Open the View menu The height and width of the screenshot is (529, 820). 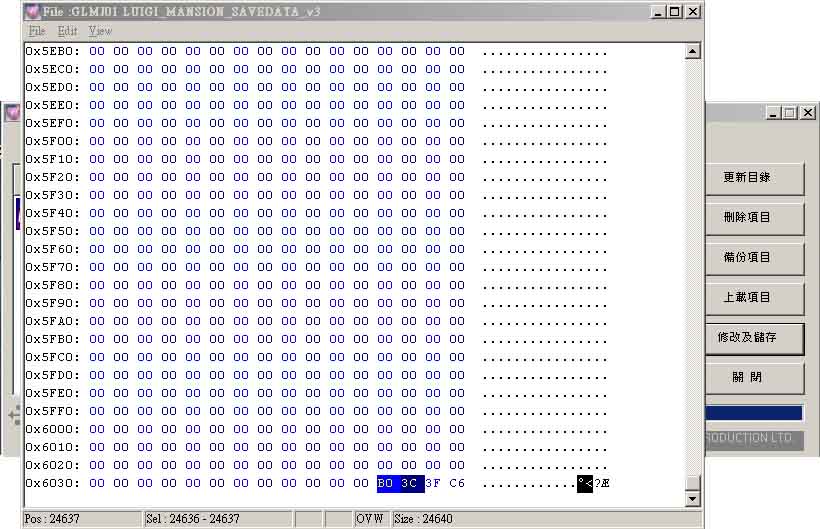click(x=100, y=31)
